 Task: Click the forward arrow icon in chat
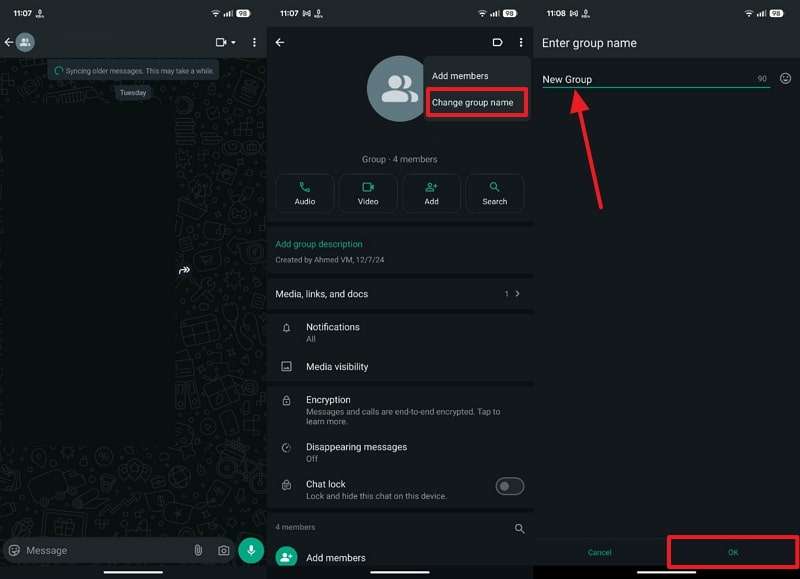(x=184, y=270)
